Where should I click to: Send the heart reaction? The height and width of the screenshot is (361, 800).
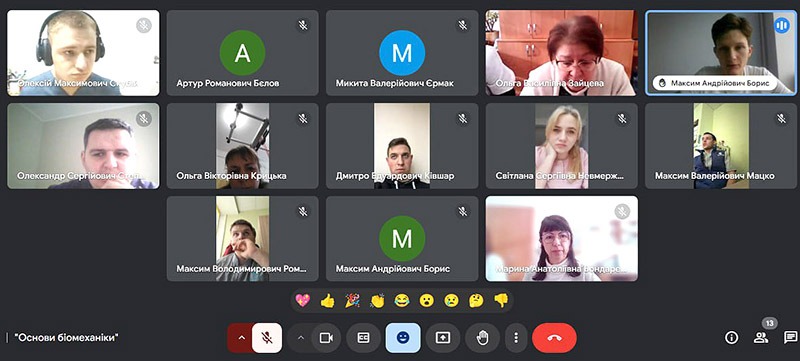click(302, 301)
